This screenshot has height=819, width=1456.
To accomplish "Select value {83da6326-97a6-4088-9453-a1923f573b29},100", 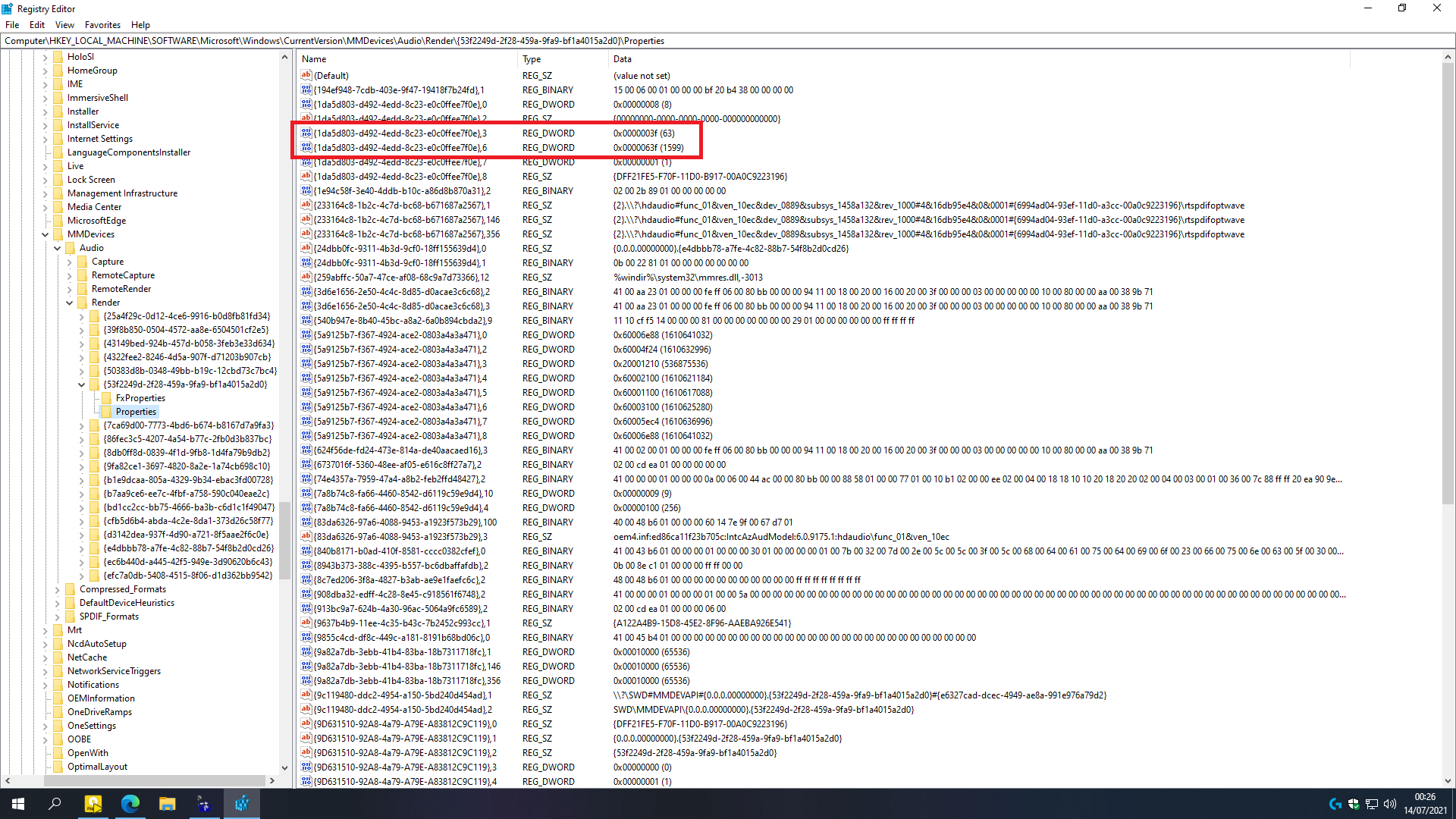I will tap(405, 522).
